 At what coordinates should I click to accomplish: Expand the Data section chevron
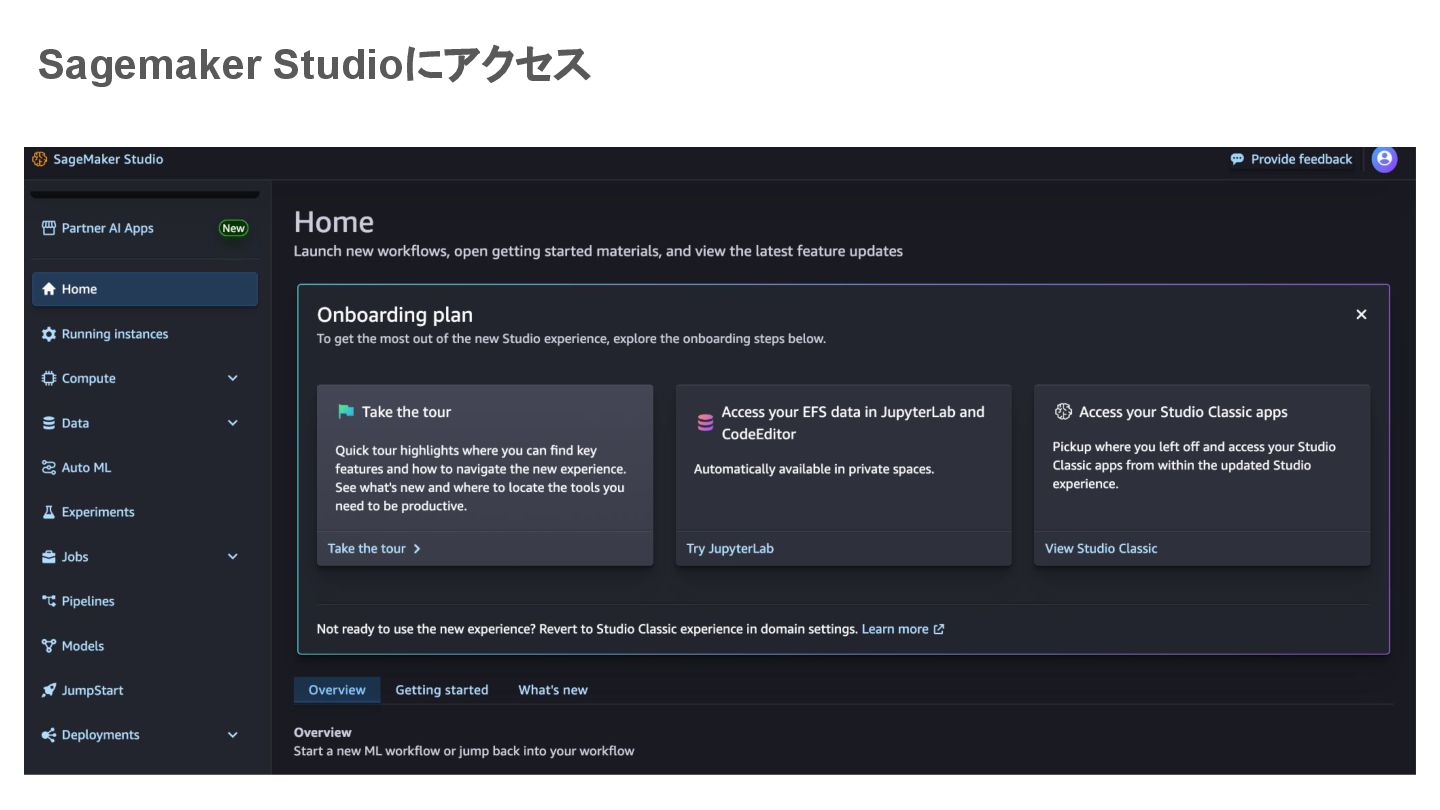(233, 423)
